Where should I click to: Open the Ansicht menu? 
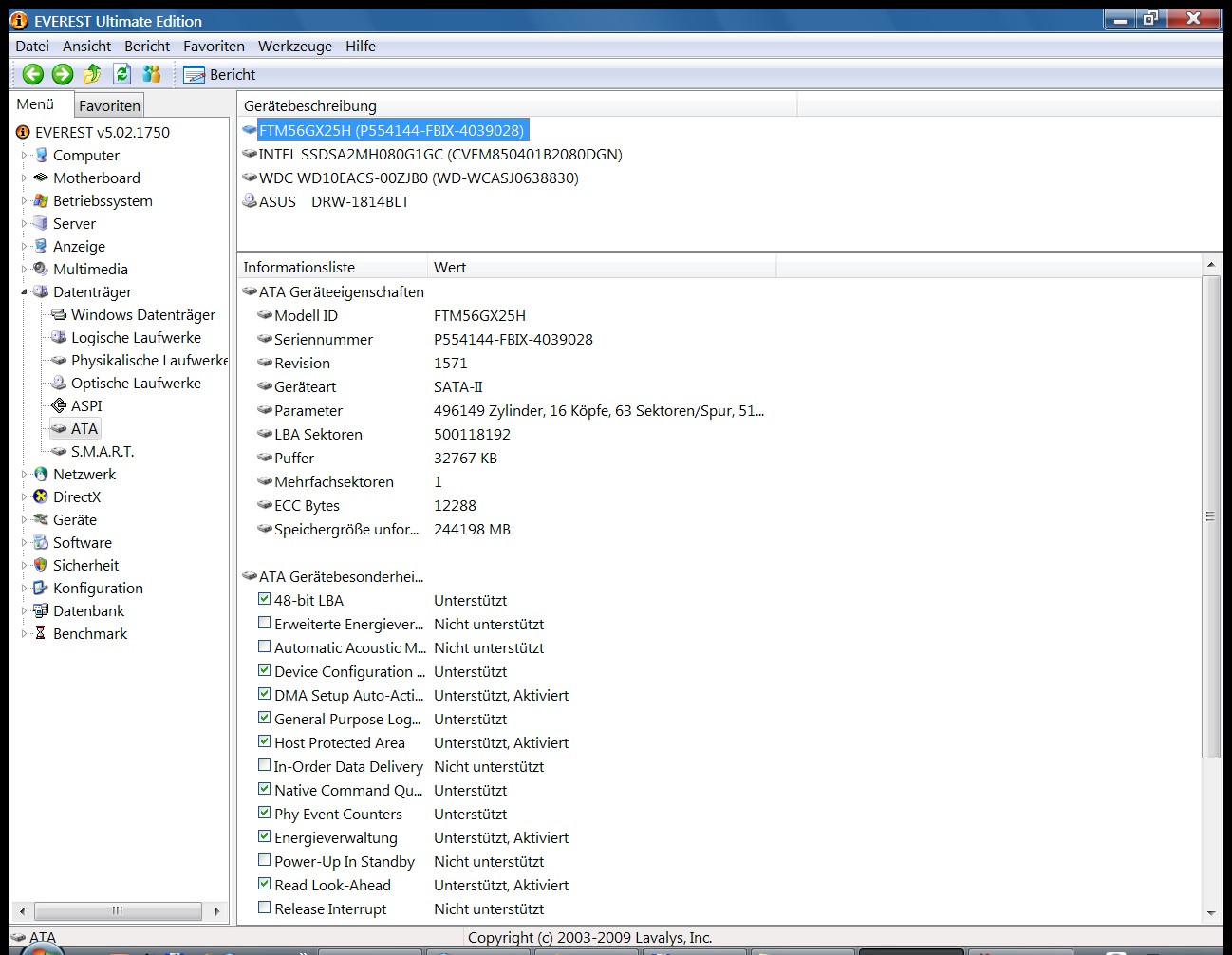click(87, 46)
